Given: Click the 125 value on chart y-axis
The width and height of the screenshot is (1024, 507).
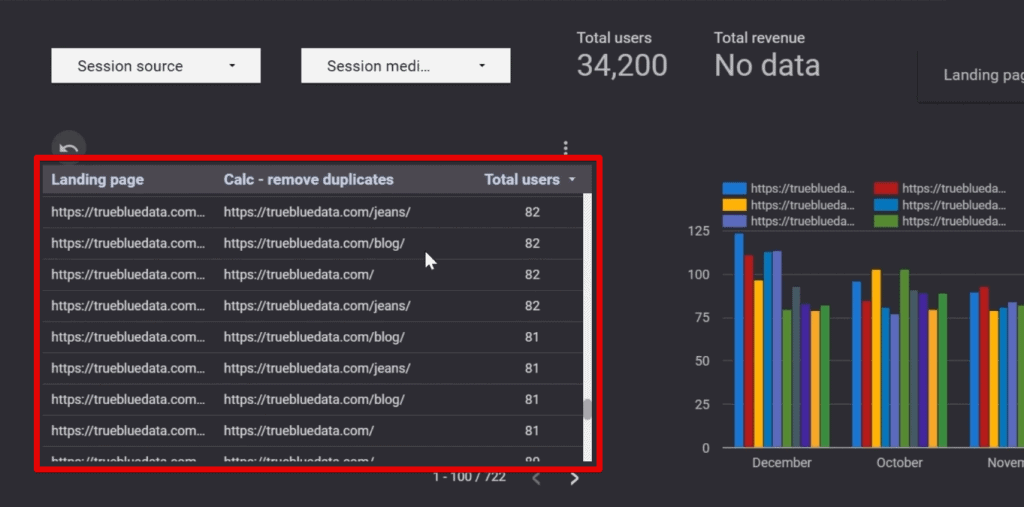Looking at the screenshot, I should pos(699,231).
